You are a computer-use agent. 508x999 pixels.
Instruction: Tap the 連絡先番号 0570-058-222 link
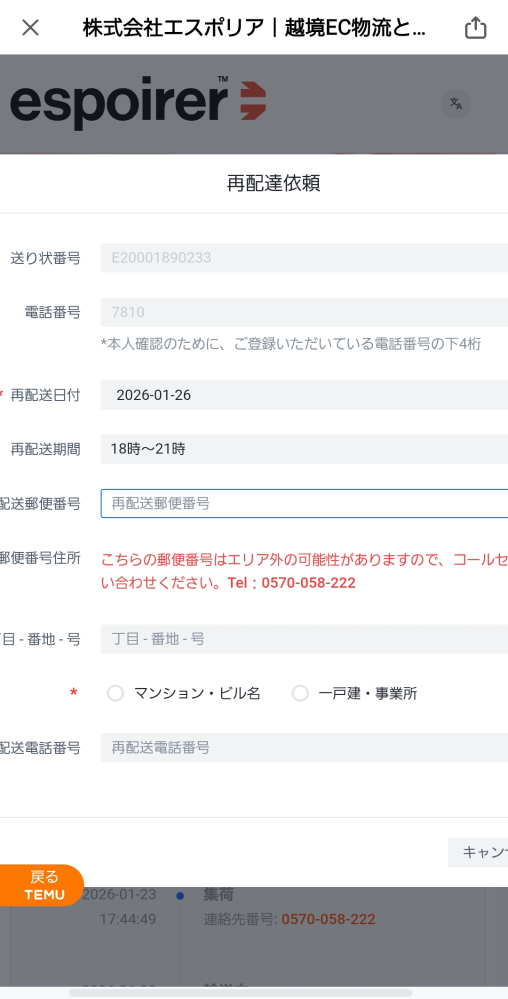328,919
